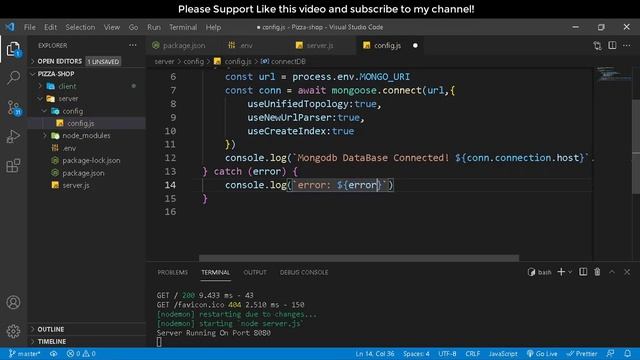Kill terminal with trash icon
This screenshot has width=640, height=360.
597,272
